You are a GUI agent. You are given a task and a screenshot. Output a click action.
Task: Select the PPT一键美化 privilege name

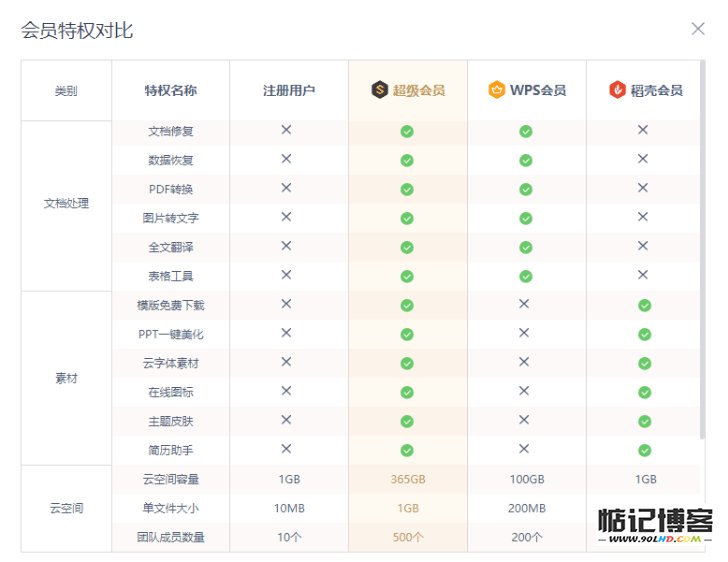click(x=170, y=334)
